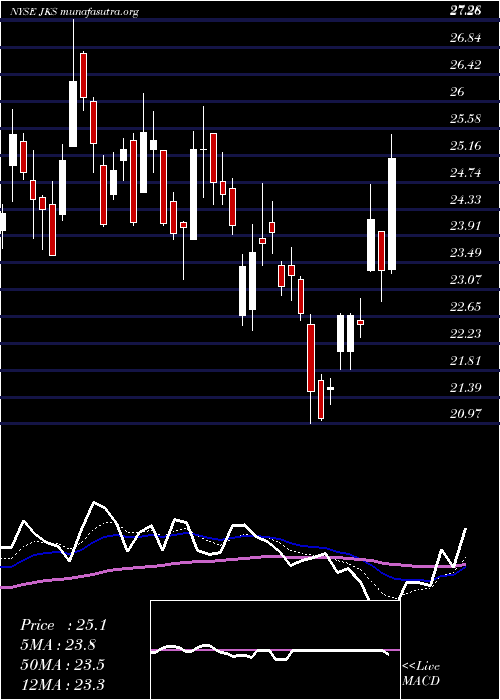500x700 pixels.
Task: Click the 25.58 price level label
Action: point(465,118)
